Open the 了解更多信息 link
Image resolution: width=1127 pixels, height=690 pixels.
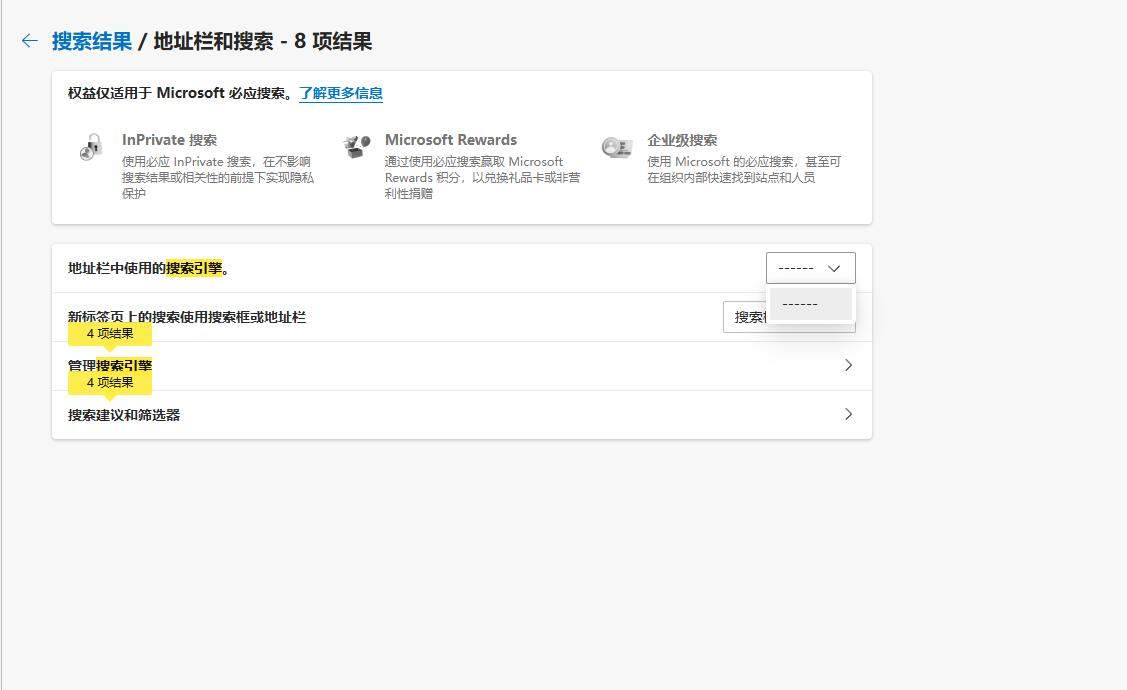(x=341, y=93)
